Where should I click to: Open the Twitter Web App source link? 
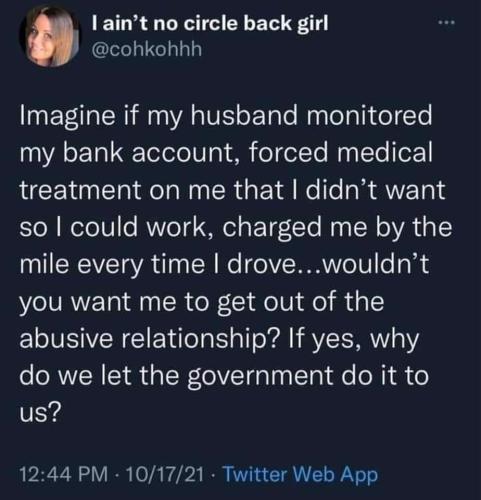coord(300,474)
